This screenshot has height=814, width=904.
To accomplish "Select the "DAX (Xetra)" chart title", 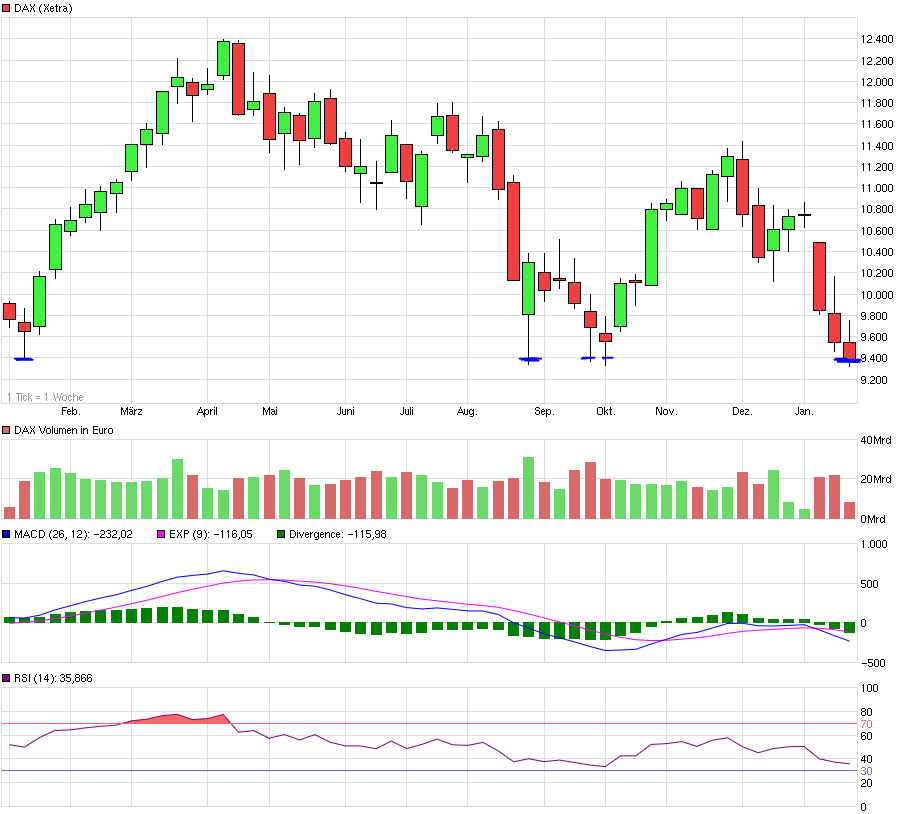I will point(43,9).
